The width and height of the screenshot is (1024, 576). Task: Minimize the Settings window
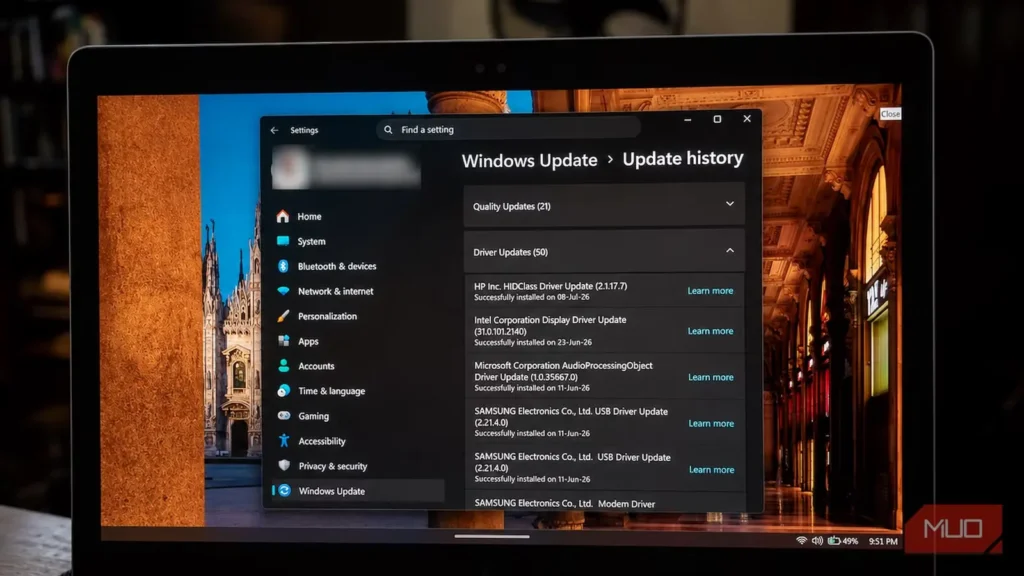coord(688,120)
